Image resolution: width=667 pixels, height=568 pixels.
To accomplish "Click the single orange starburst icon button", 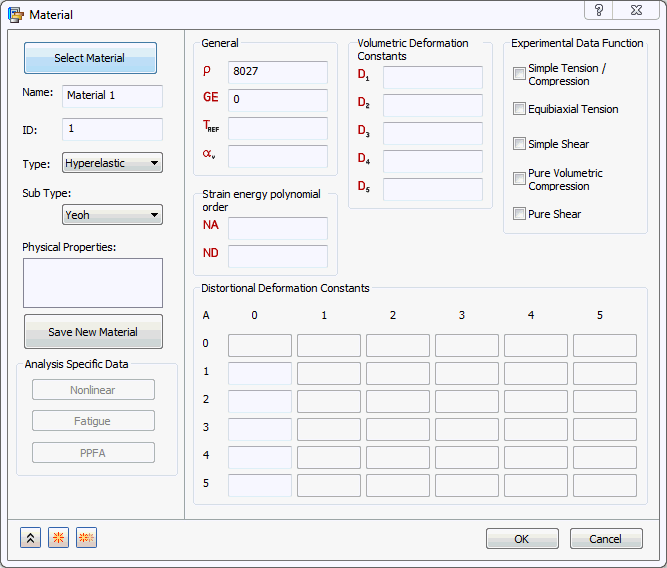I will click(58, 538).
